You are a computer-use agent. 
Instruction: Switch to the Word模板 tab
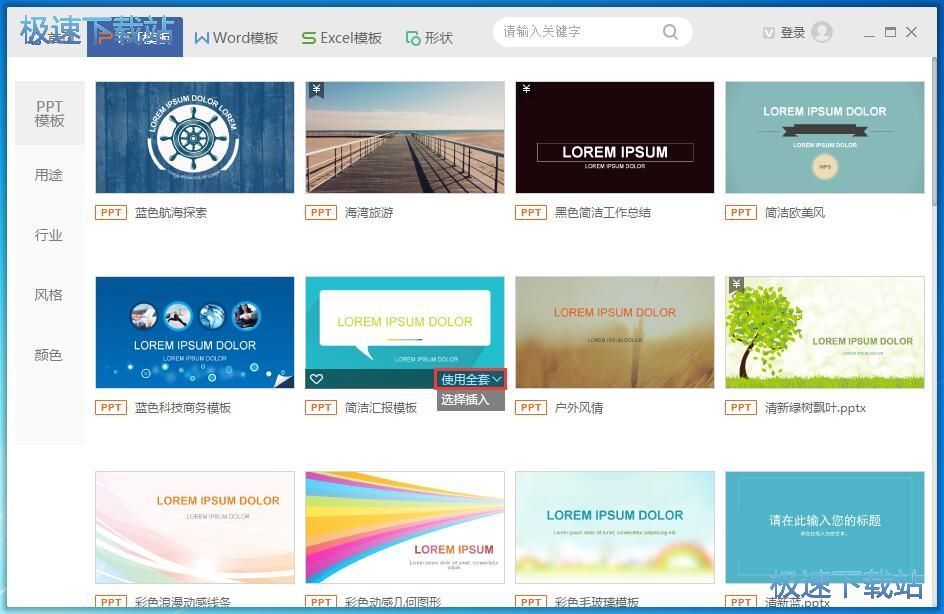tap(236, 38)
